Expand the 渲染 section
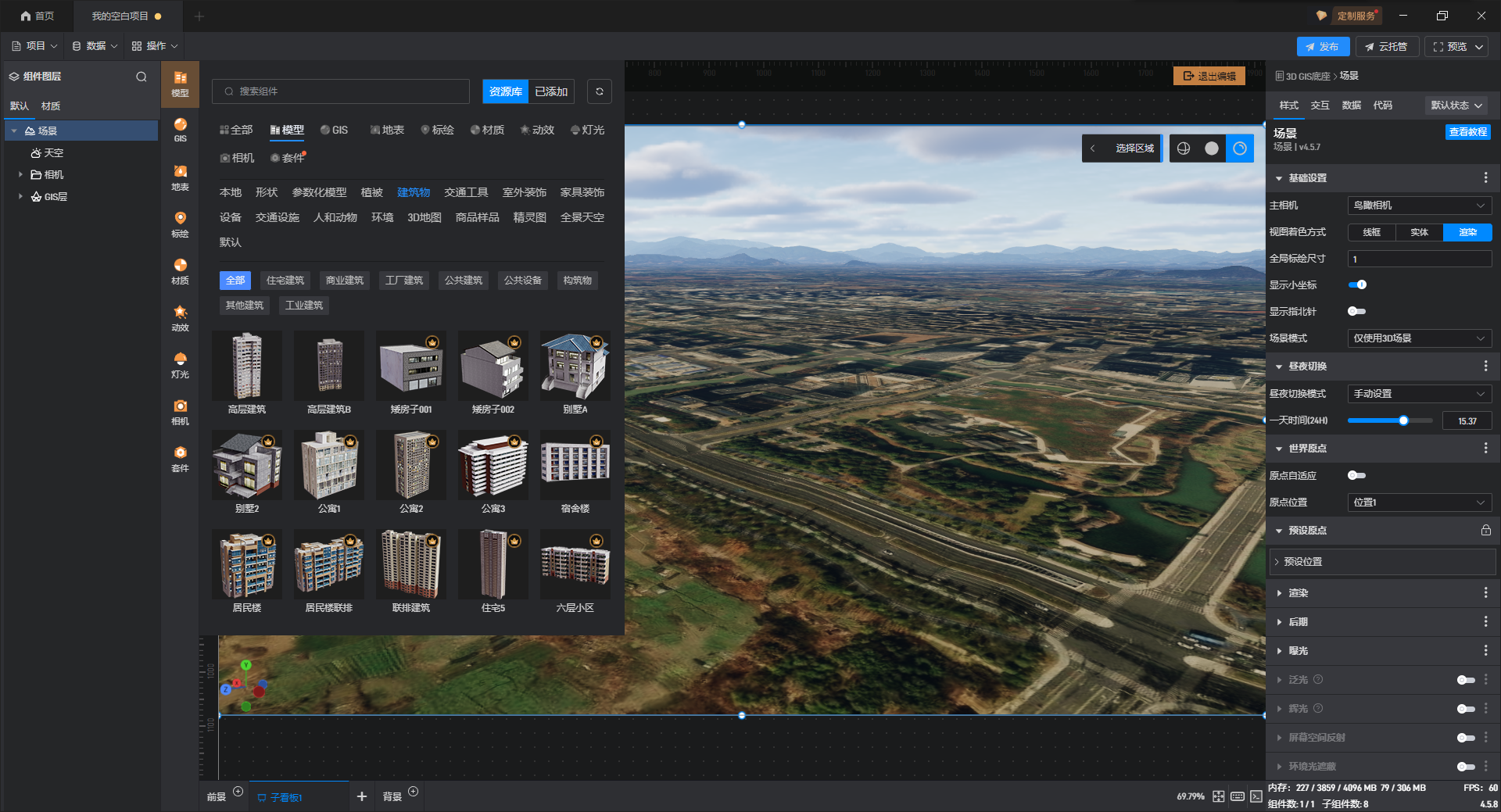The width and height of the screenshot is (1501, 812). tap(1299, 593)
